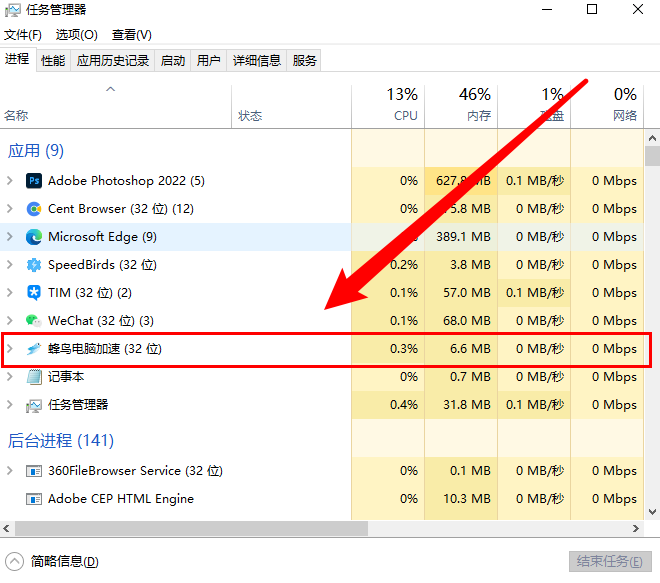Maximize the Task Manager window
The height and width of the screenshot is (583, 660).
(x=592, y=10)
